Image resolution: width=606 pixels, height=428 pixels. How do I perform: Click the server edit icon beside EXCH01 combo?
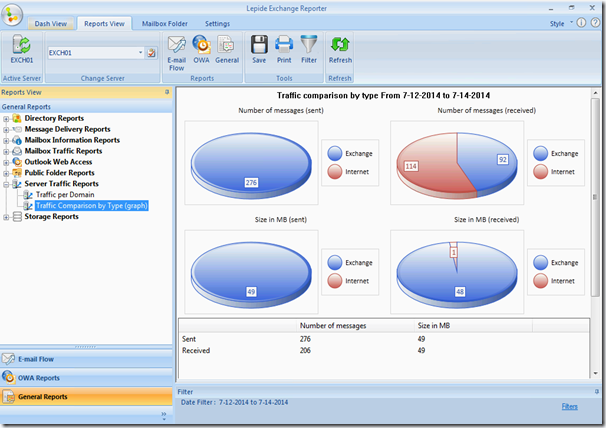click(151, 53)
